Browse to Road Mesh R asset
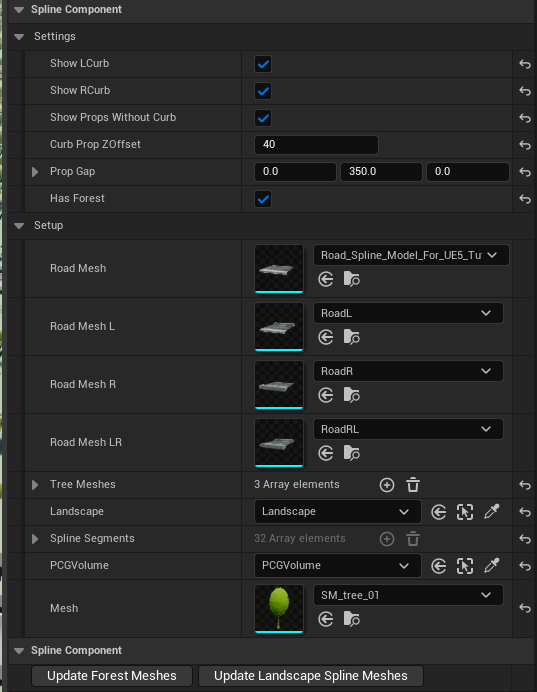The width and height of the screenshot is (537, 692). pos(352,395)
